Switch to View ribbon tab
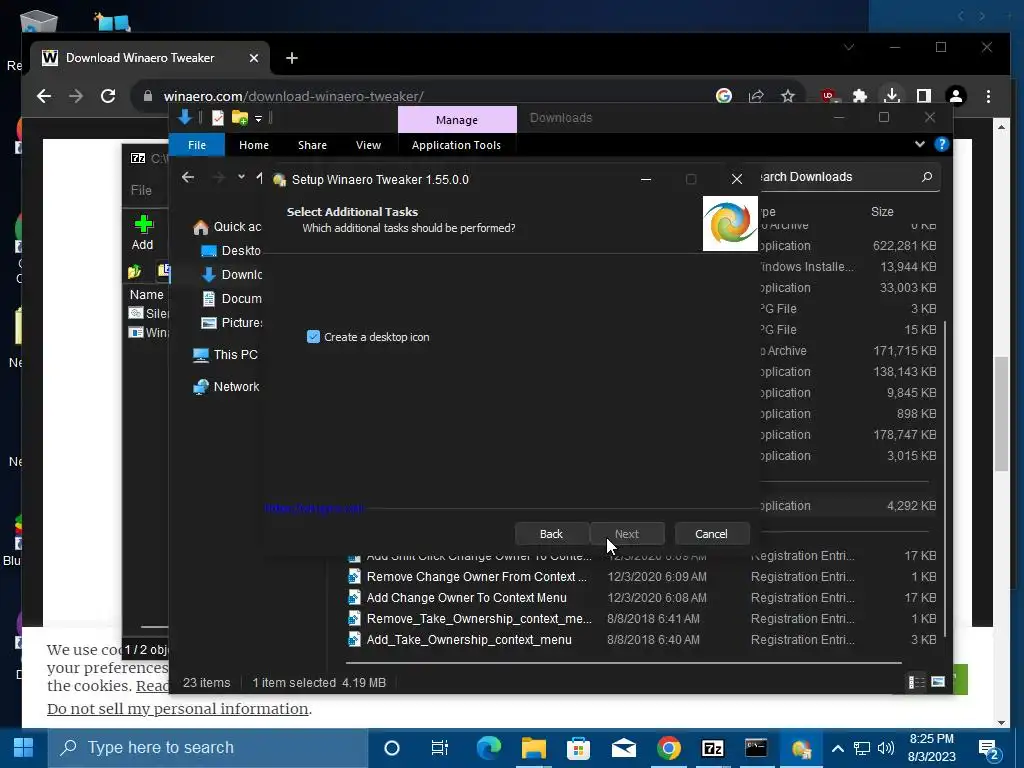The image size is (1024, 768). click(x=368, y=145)
